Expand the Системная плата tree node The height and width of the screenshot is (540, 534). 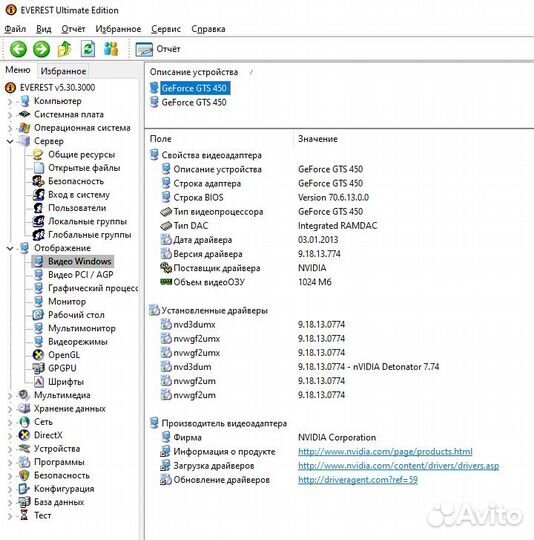(10, 115)
